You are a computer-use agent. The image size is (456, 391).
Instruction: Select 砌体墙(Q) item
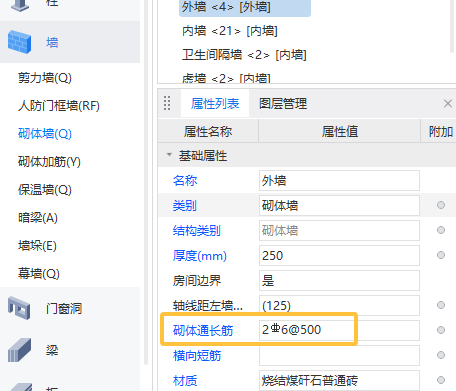45,134
